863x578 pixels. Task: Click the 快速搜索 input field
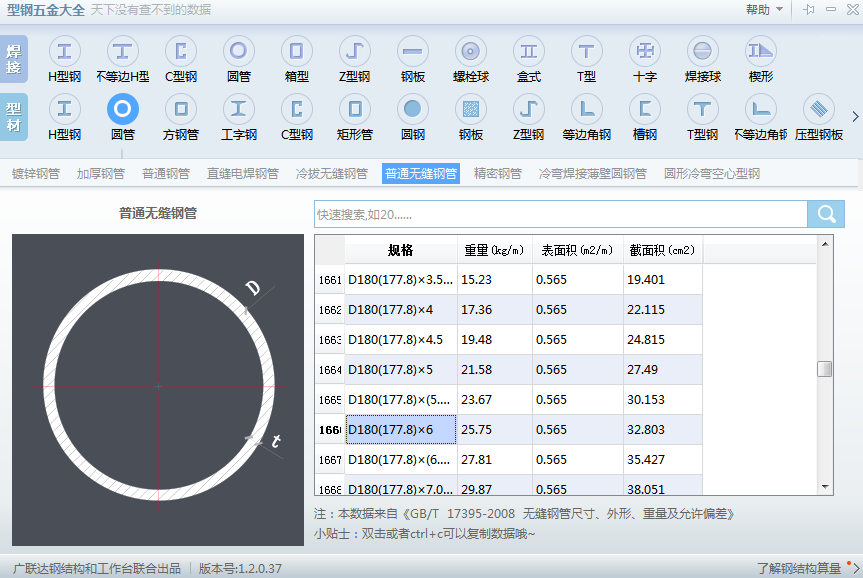pos(561,214)
